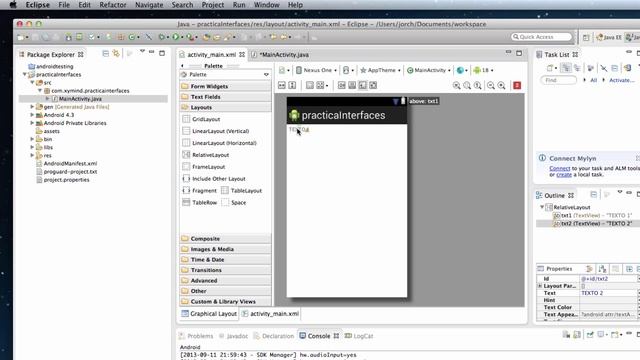Click the zoom to 100% icon
Image resolution: width=640 pixels, height=360 pixels.
(478, 85)
